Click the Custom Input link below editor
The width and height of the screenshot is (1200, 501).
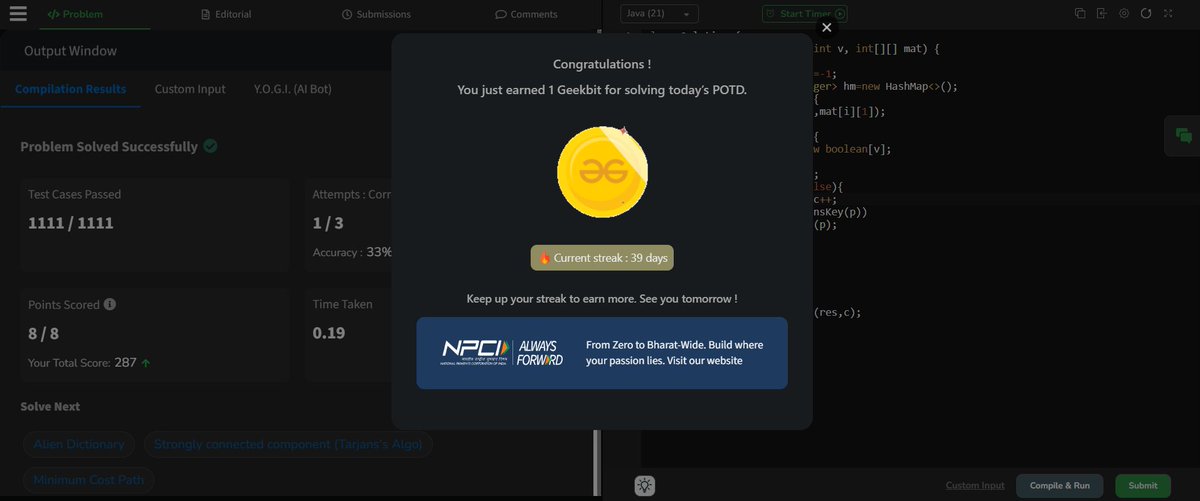[975, 486]
